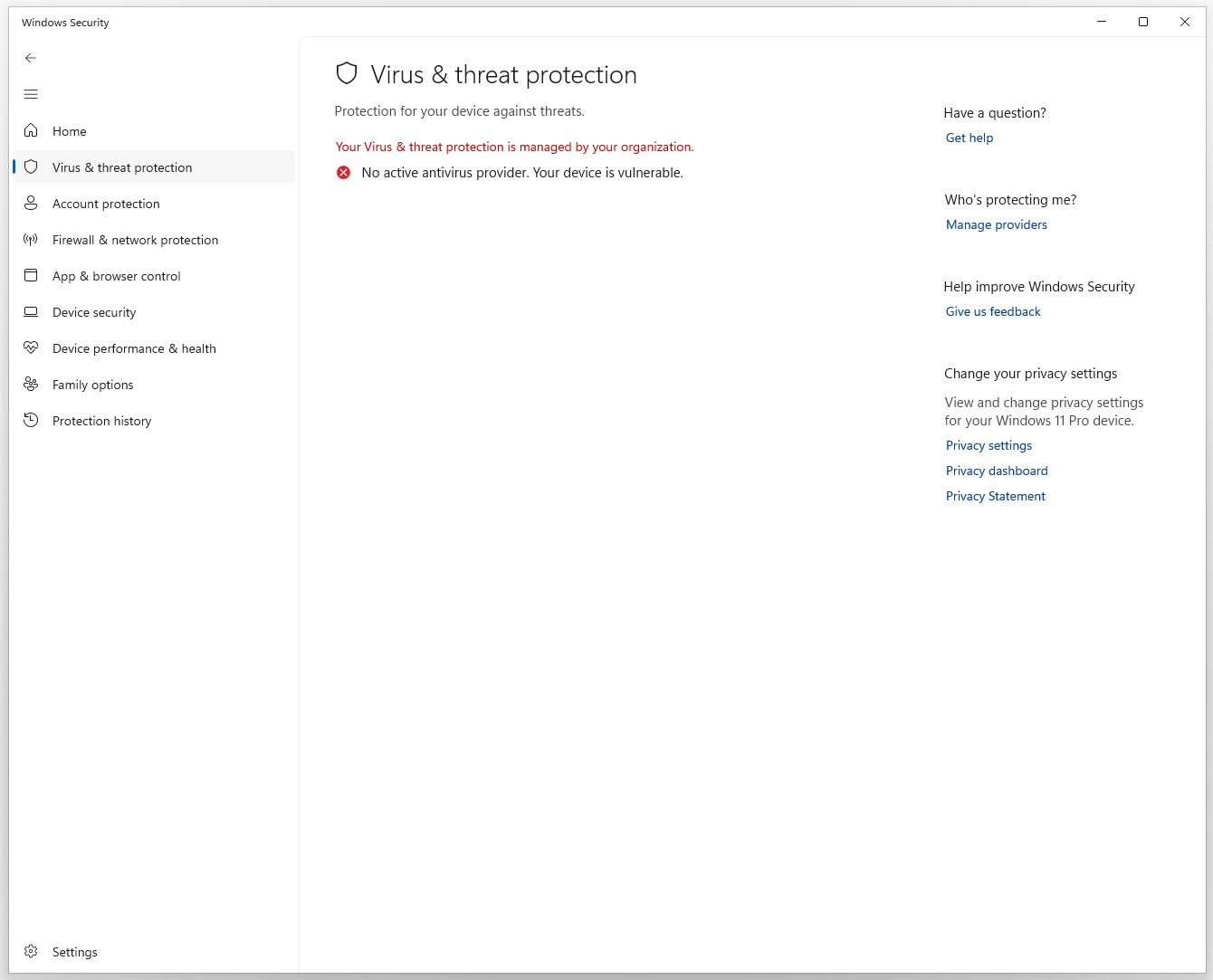Open Give us feedback link
1213x980 pixels.
[993, 311]
